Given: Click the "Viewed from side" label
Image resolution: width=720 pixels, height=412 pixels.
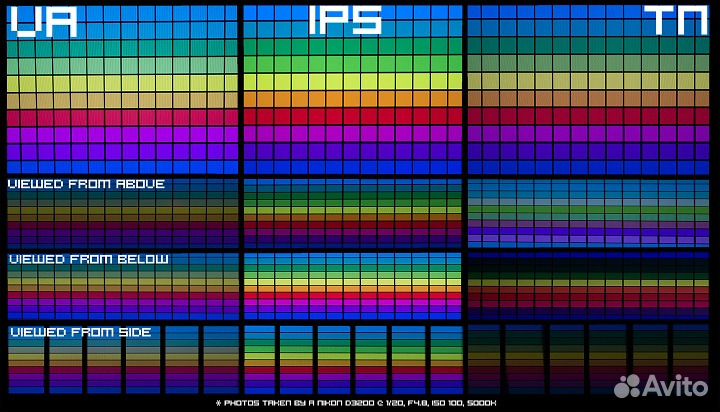Looking at the screenshot, I should click(x=80, y=332).
